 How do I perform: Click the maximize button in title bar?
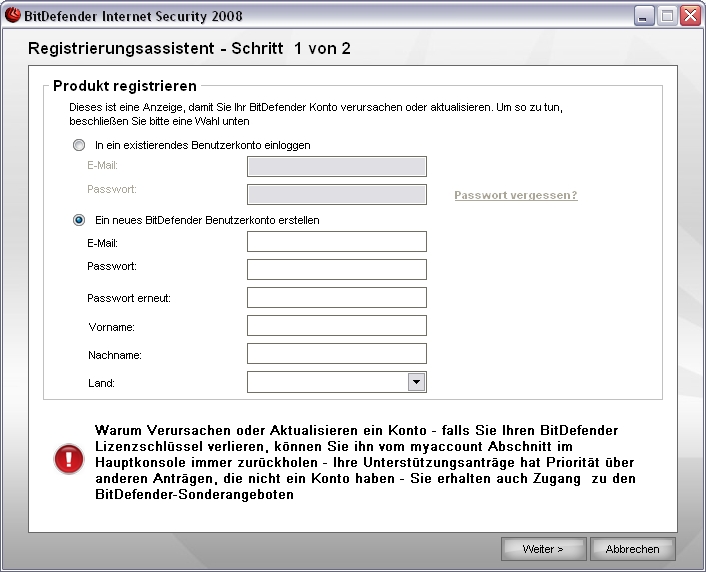[667, 16]
